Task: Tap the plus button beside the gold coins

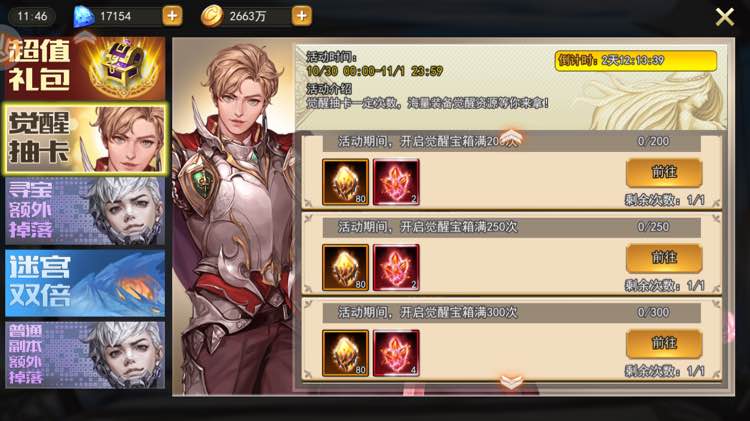Action: point(302,16)
